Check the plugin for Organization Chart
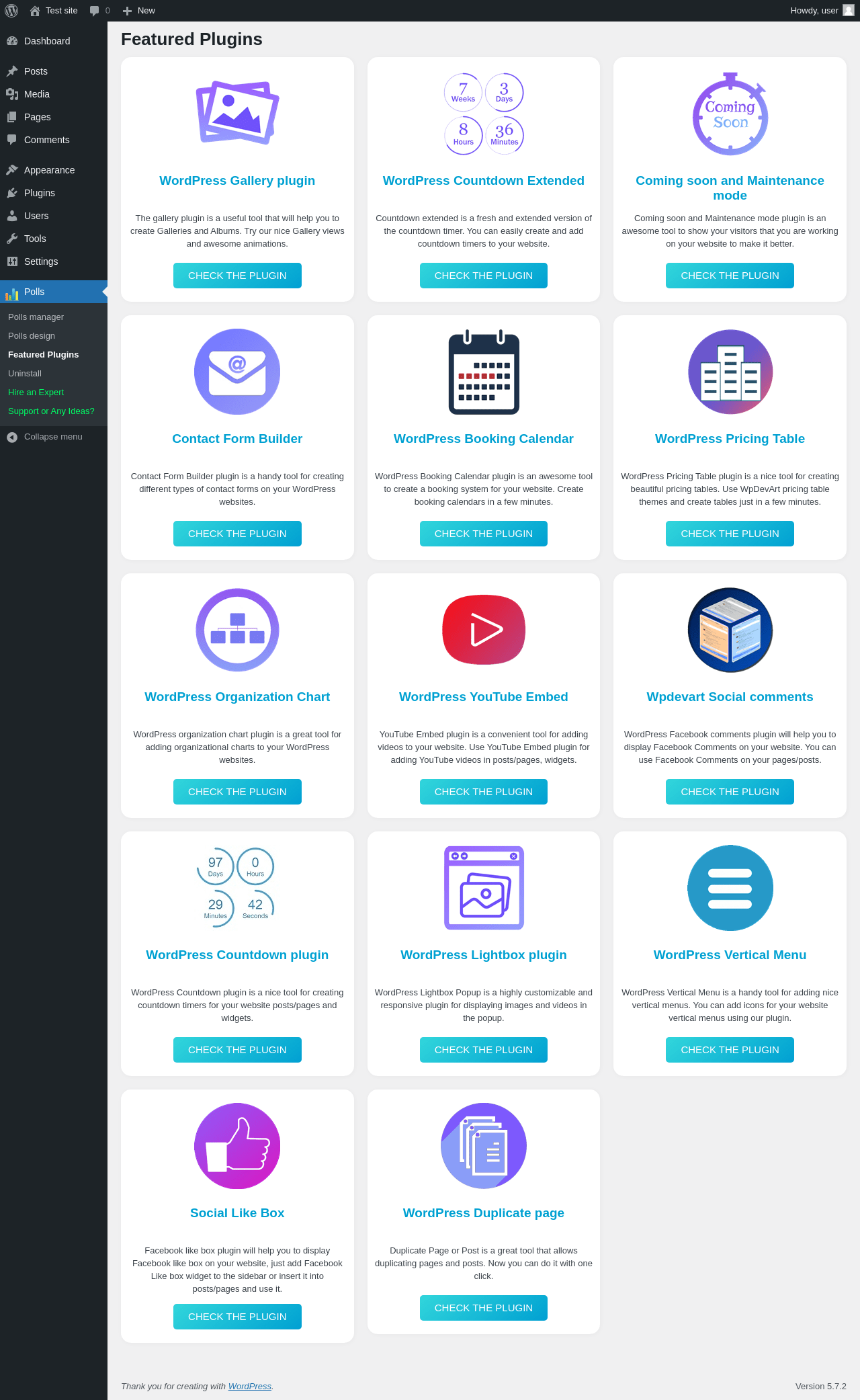860x1400 pixels. (x=237, y=792)
